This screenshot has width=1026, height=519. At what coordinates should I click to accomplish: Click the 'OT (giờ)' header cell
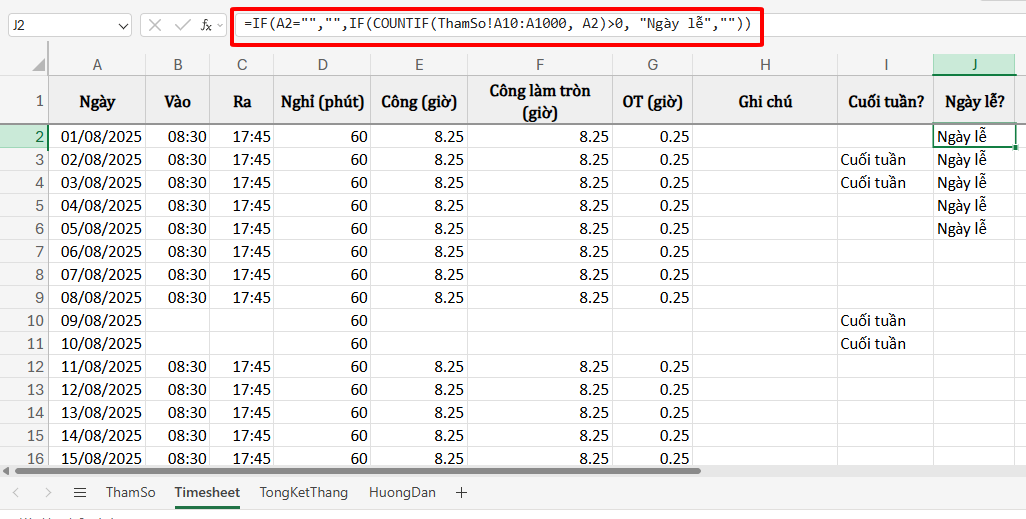(x=652, y=101)
